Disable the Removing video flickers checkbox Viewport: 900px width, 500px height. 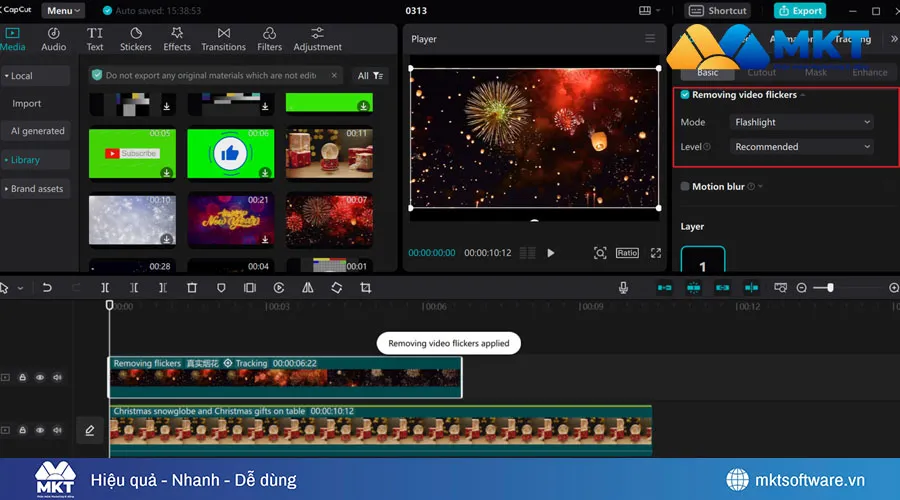tap(685, 95)
